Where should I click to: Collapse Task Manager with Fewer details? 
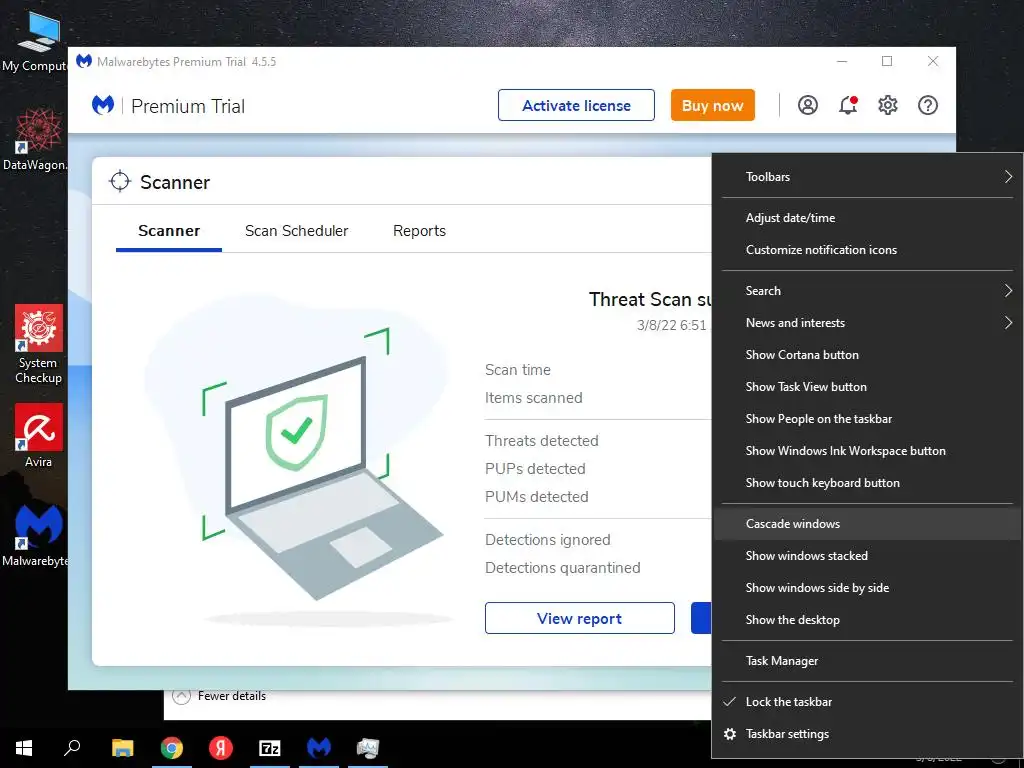coord(219,696)
